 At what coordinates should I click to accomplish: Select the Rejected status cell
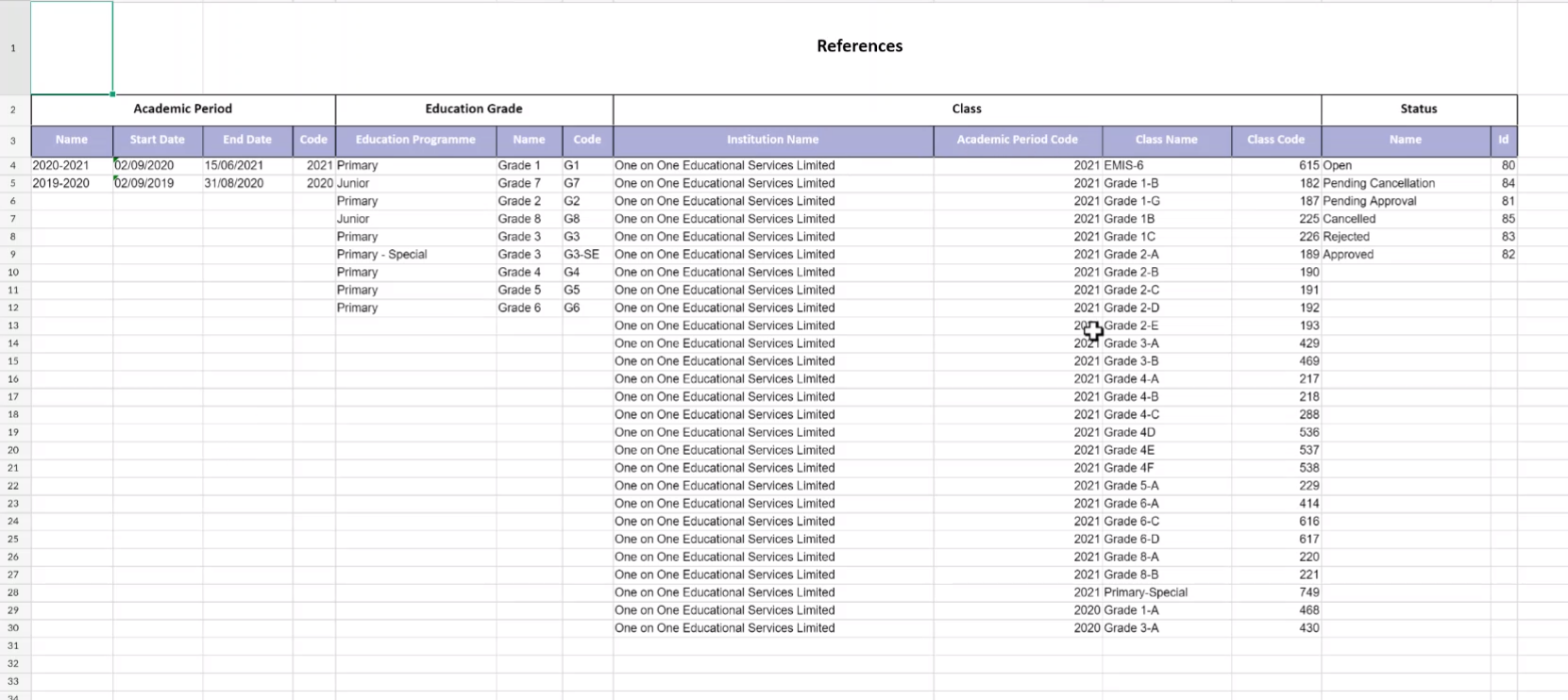click(x=1406, y=237)
